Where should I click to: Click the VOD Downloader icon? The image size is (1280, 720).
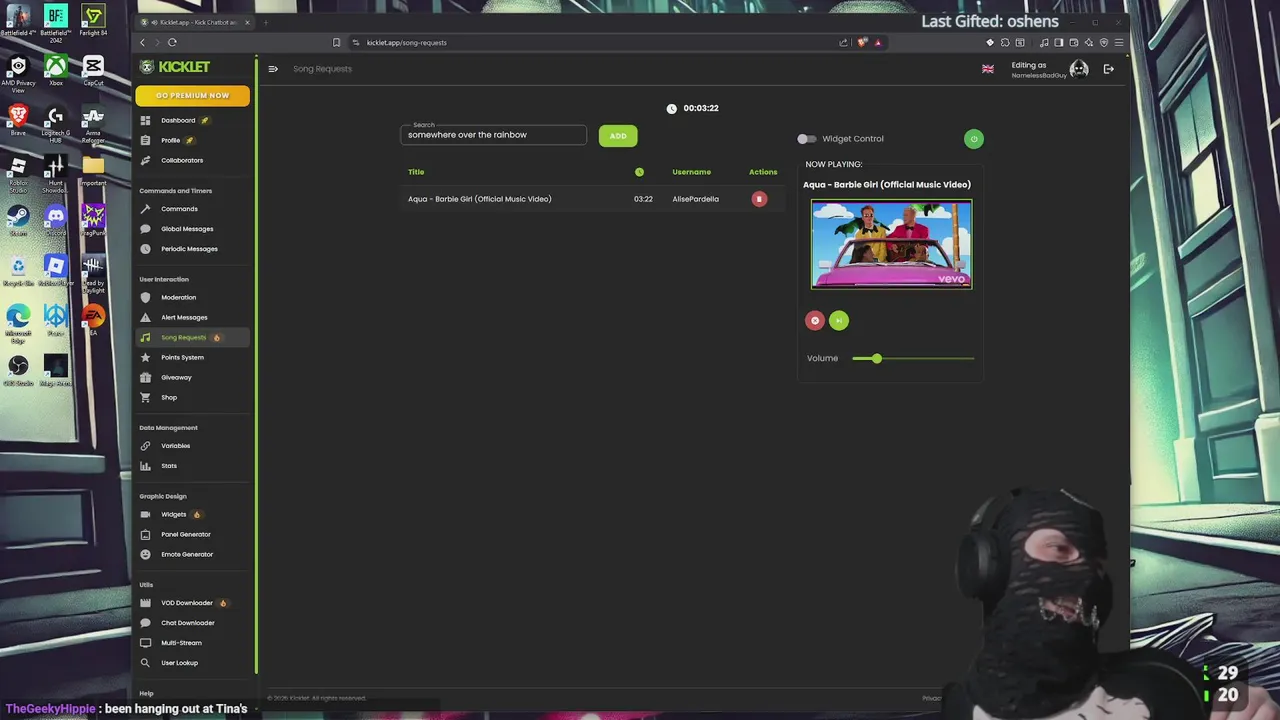[145, 603]
